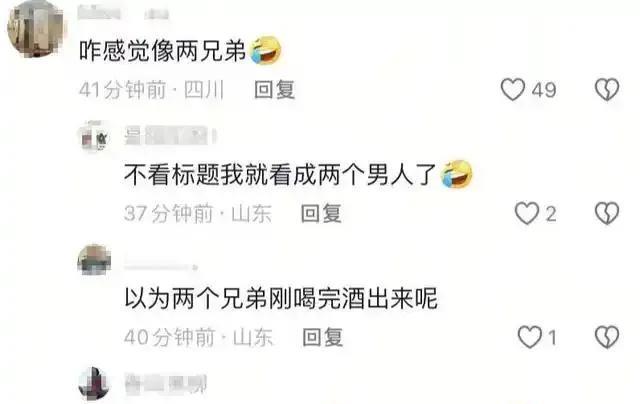Screen dimensions: 640x404
Task: Open username above '以为两个兄弟' comment
Action: coord(161,267)
